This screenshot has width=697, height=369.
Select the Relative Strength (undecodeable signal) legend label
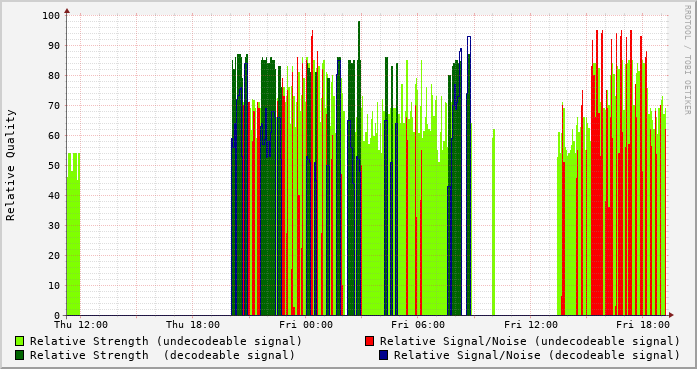point(166,341)
